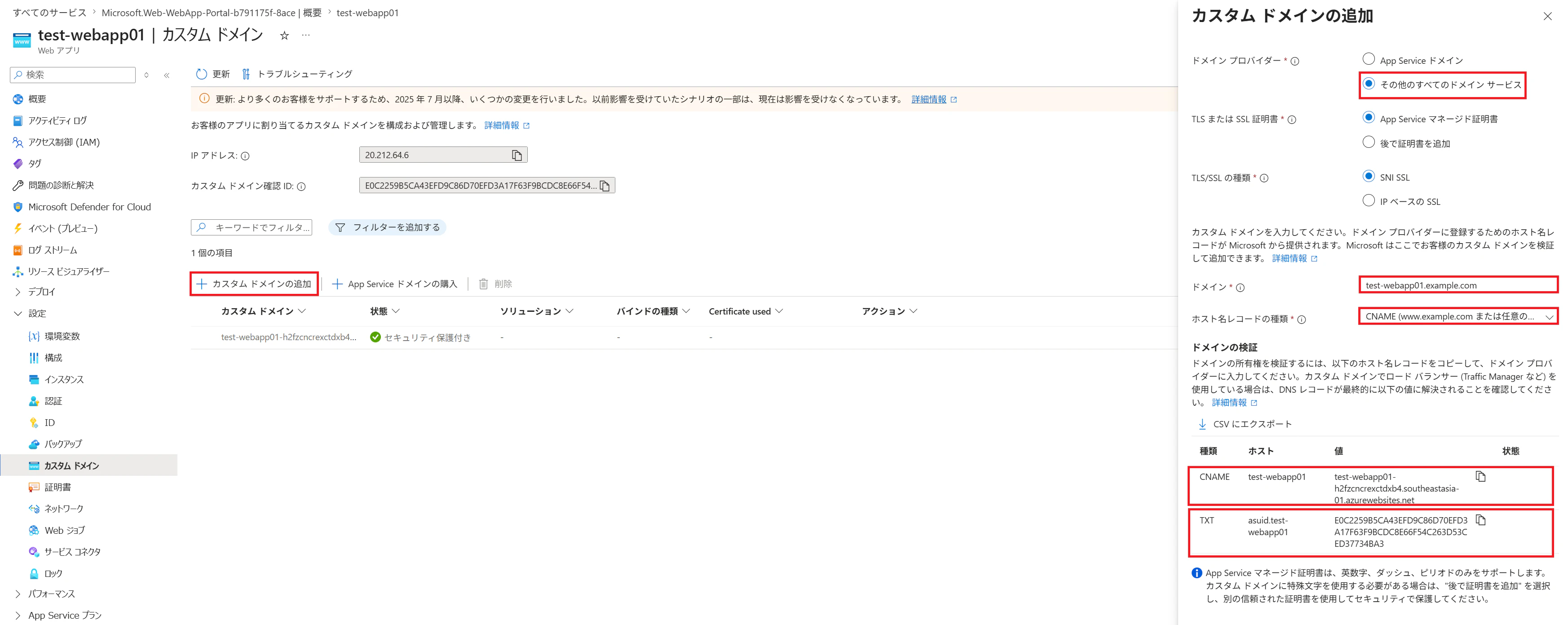Image resolution: width=1568 pixels, height=625 pixels.
Task: Click the refresh 更新 icon in toolbar
Action: point(202,74)
